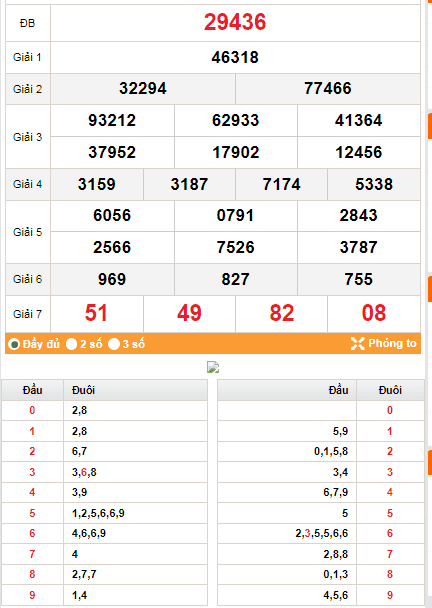Click Giải 7 number 08

click(x=374, y=313)
